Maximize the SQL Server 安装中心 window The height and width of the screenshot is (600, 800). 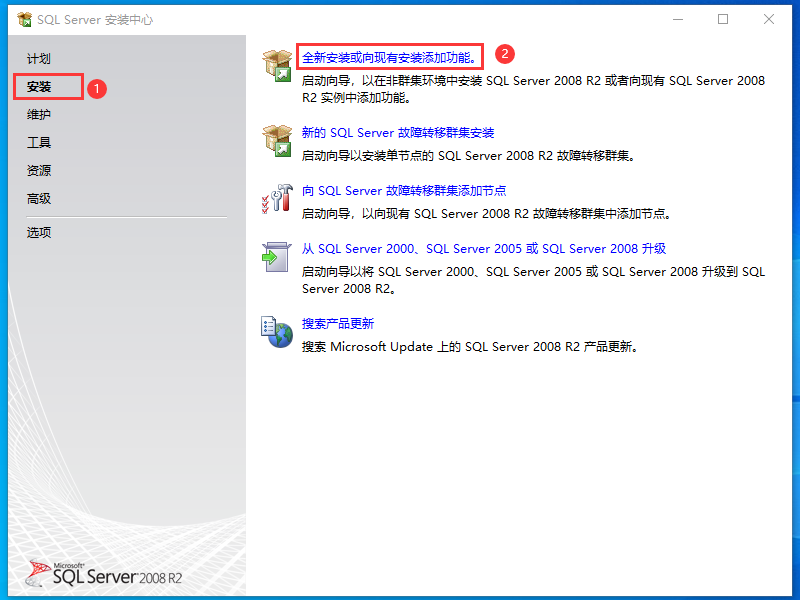(723, 19)
